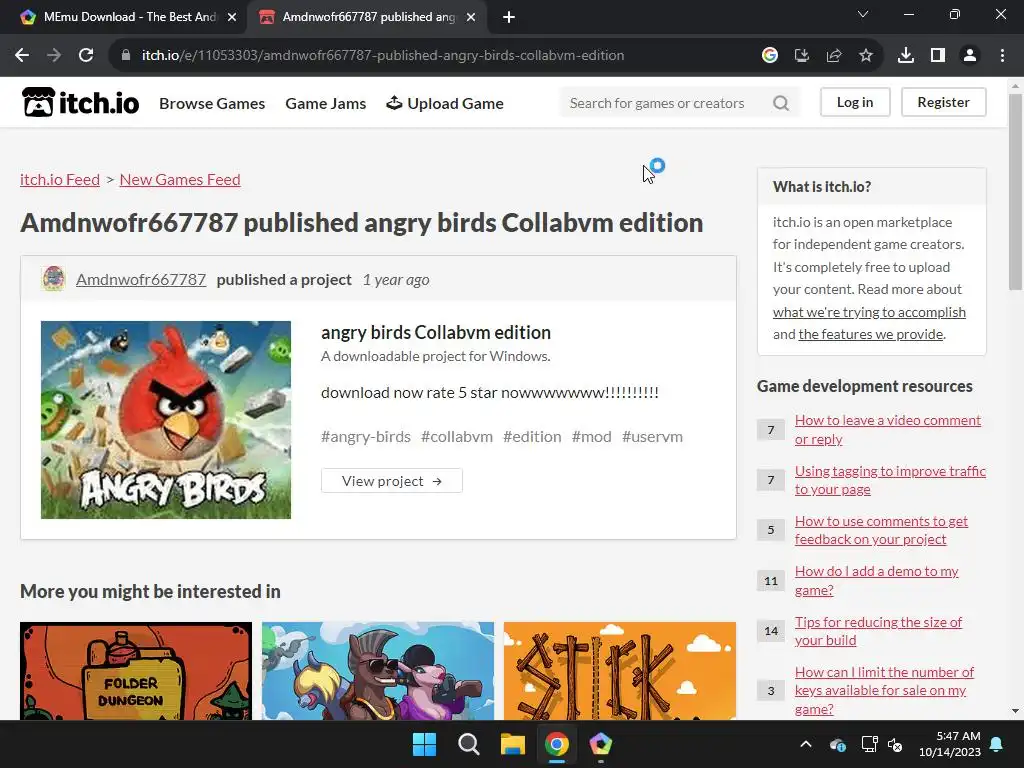Image resolution: width=1024 pixels, height=768 pixels.
Task: Open Chrome downloads icon
Action: (x=905, y=56)
